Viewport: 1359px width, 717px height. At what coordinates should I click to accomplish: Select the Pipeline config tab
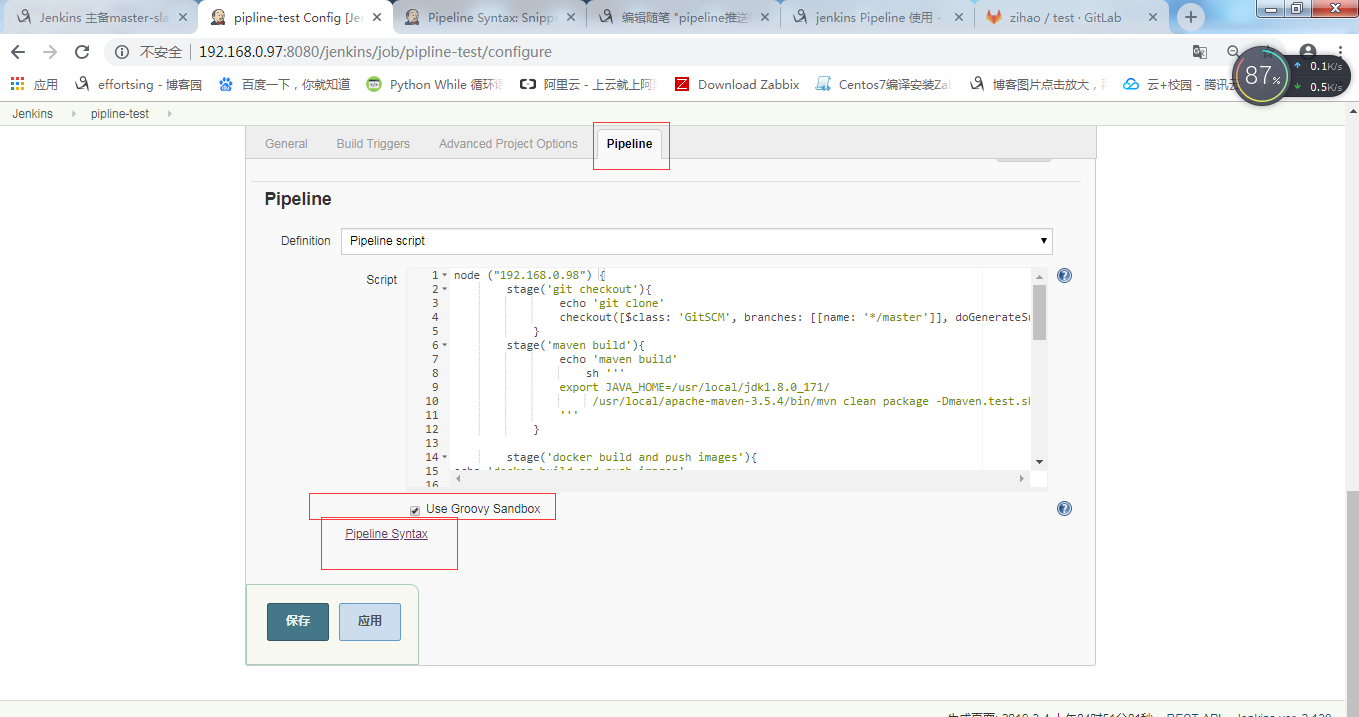pyautogui.click(x=629, y=144)
